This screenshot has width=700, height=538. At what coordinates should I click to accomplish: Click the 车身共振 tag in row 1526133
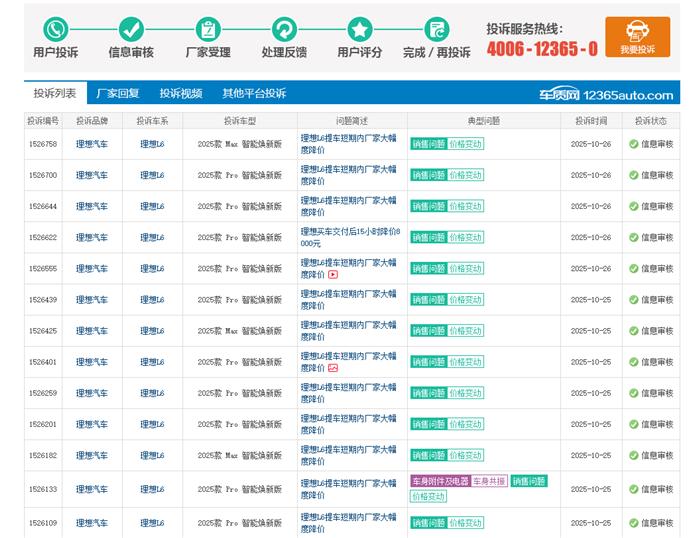(489, 481)
